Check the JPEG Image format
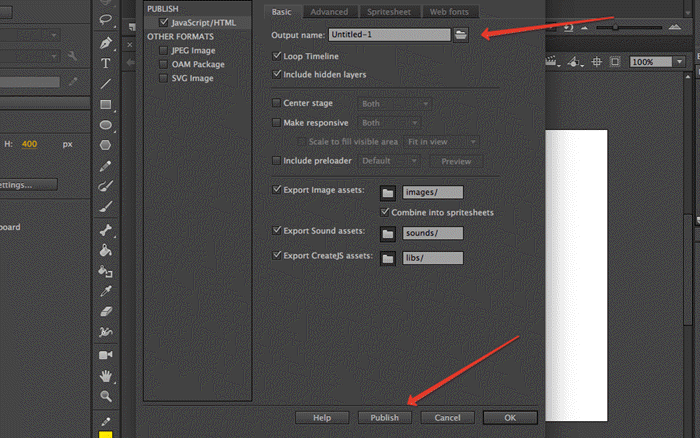Image resolution: width=700 pixels, height=438 pixels. (x=164, y=50)
